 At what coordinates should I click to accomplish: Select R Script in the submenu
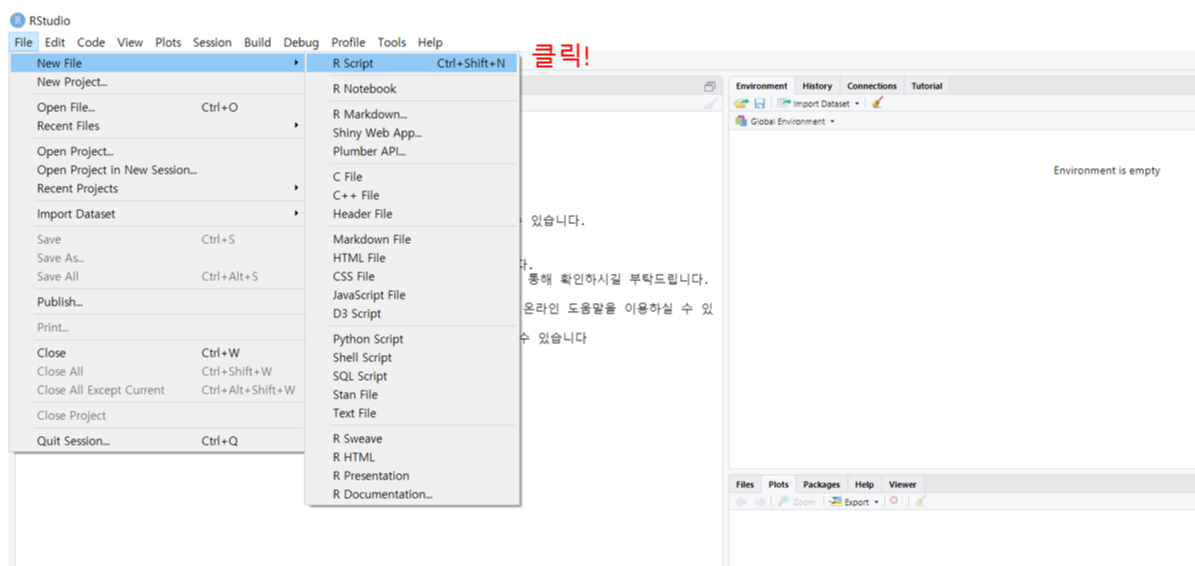tap(412, 63)
